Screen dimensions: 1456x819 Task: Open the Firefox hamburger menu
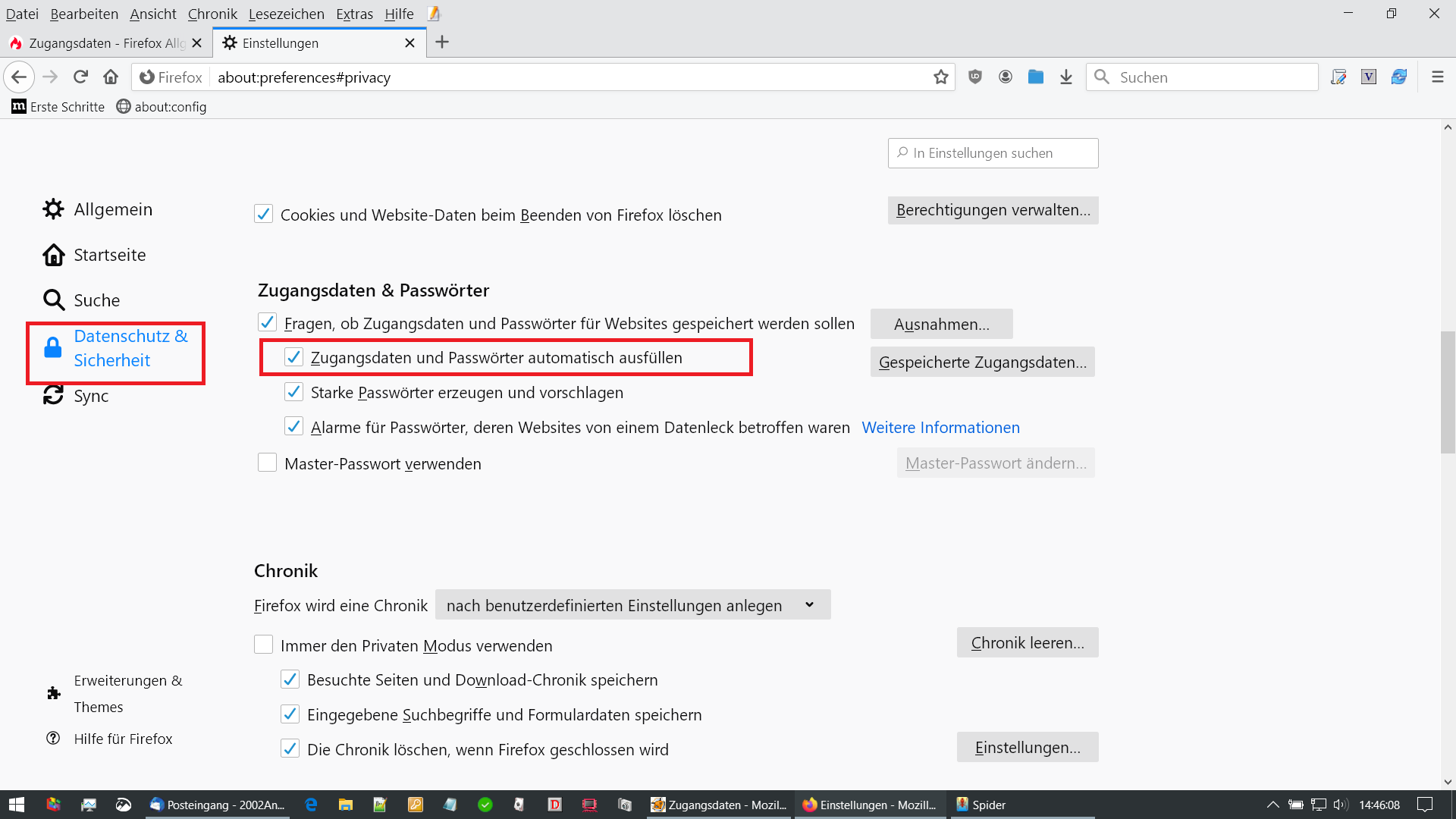coord(1437,77)
